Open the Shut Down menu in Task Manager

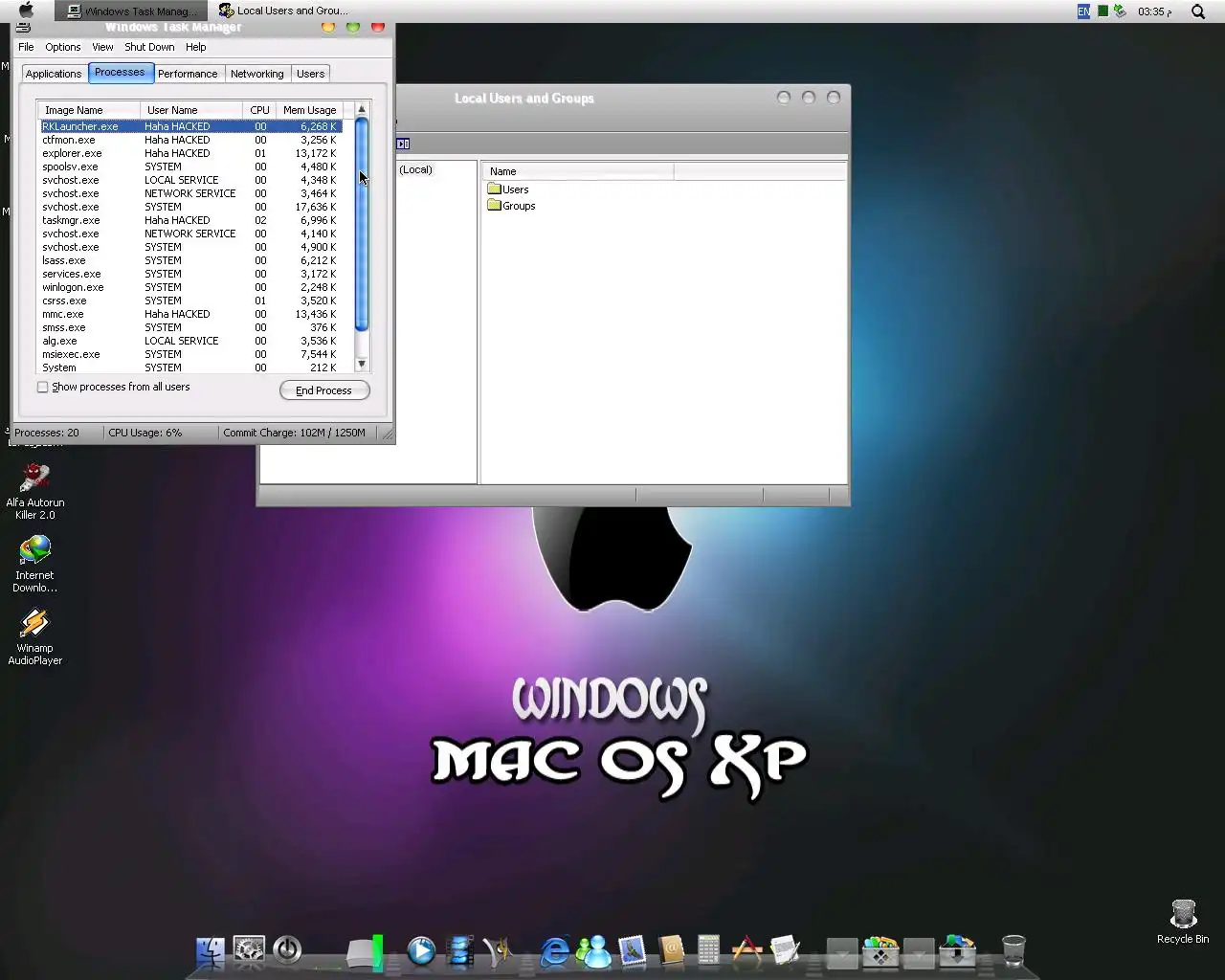pos(149,47)
